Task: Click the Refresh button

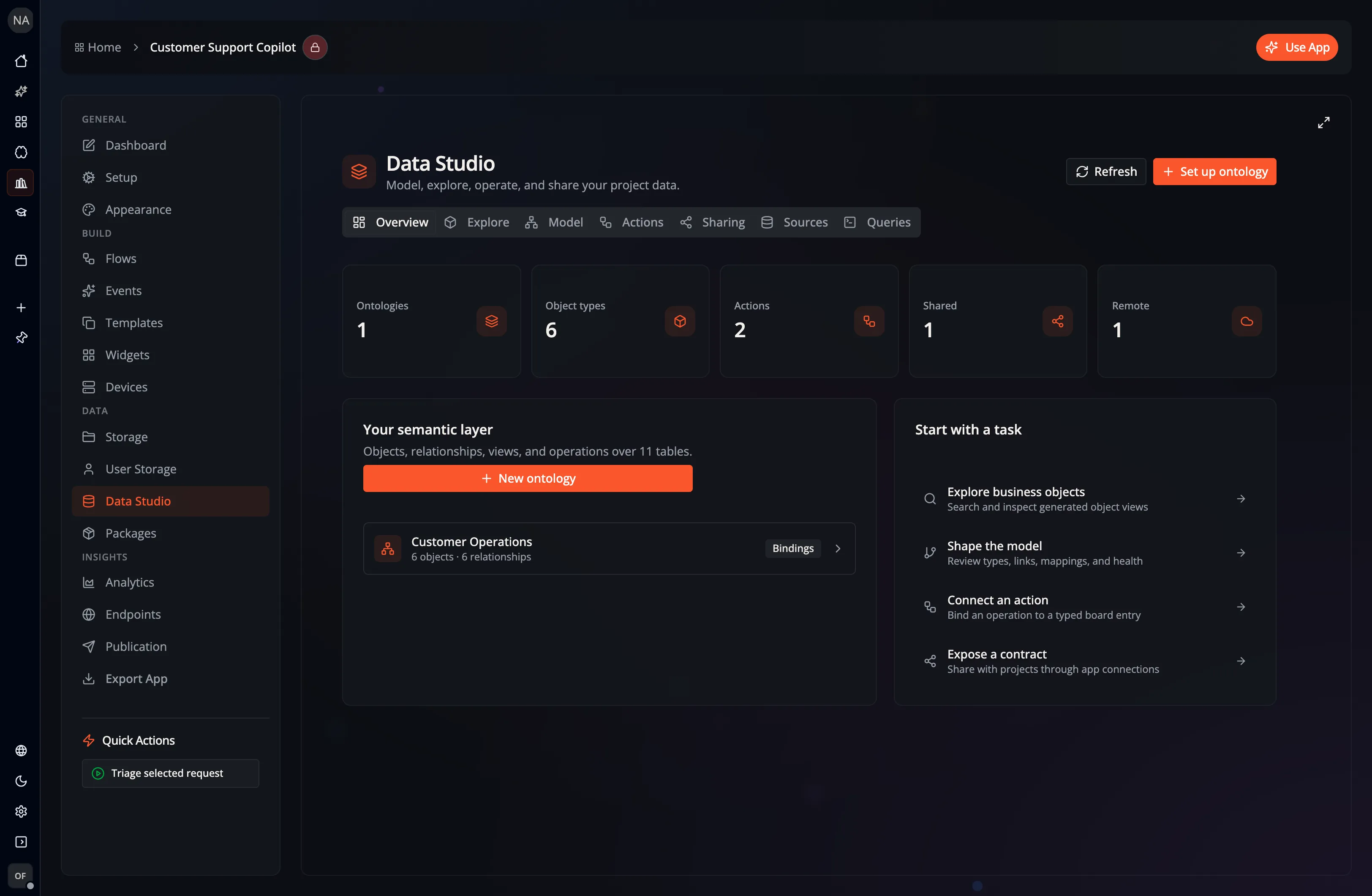Action: 1106,171
